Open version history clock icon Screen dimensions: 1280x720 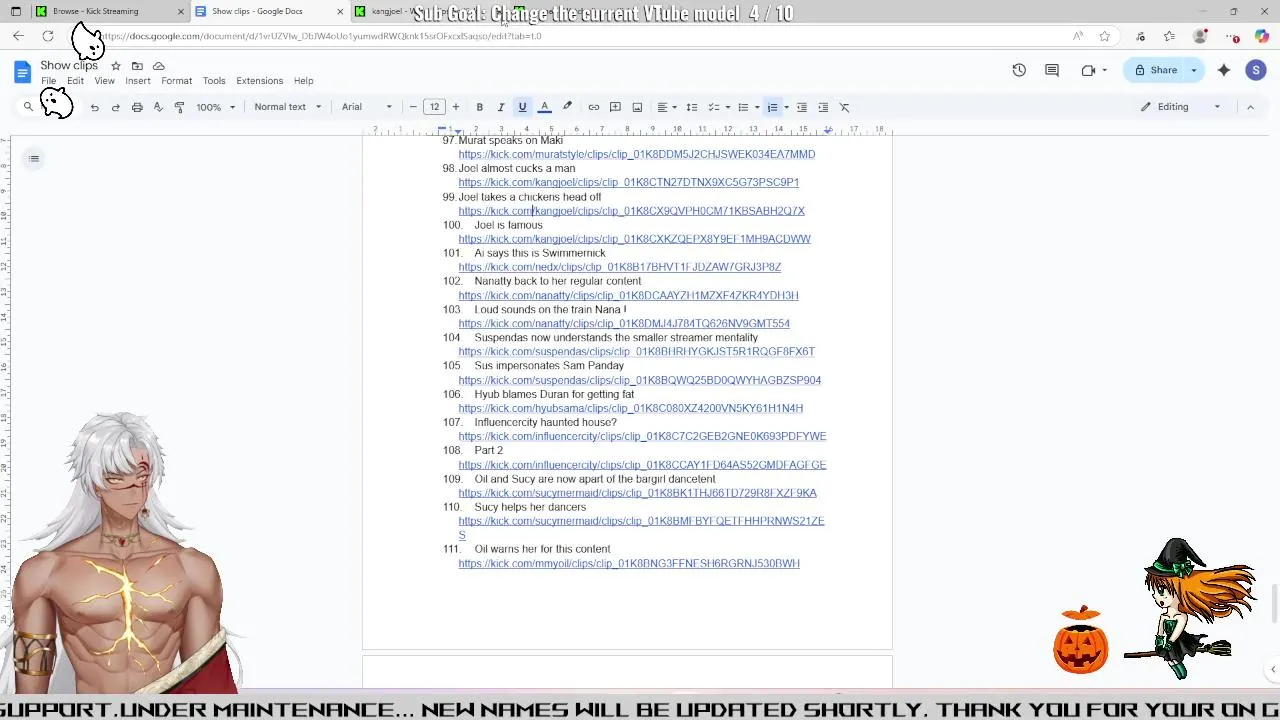point(1019,70)
